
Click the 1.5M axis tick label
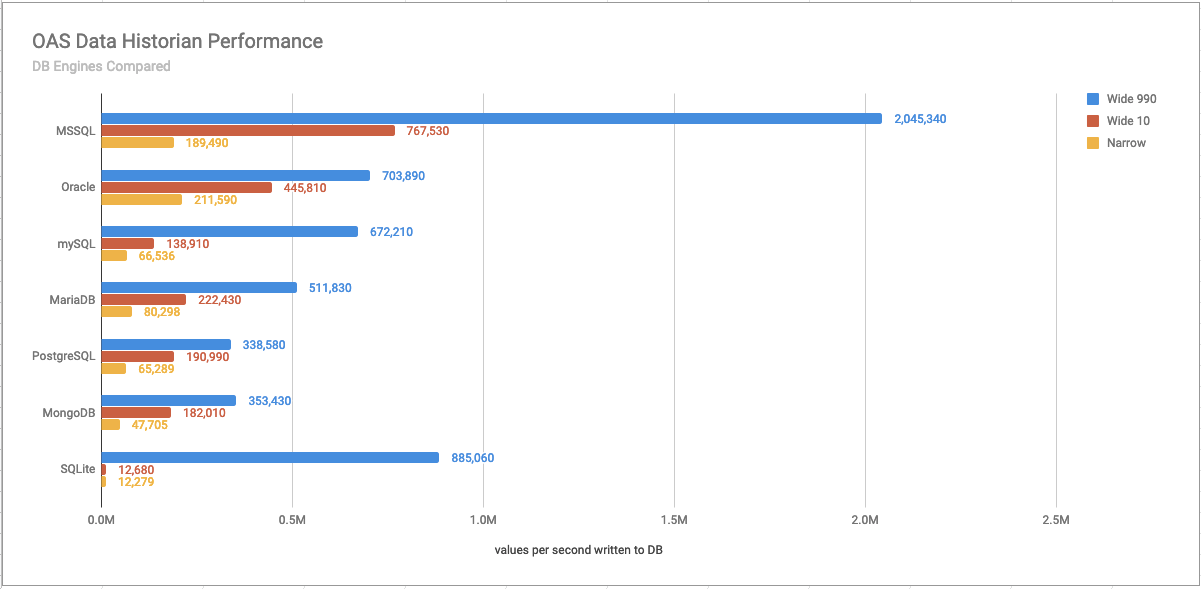coord(674,521)
